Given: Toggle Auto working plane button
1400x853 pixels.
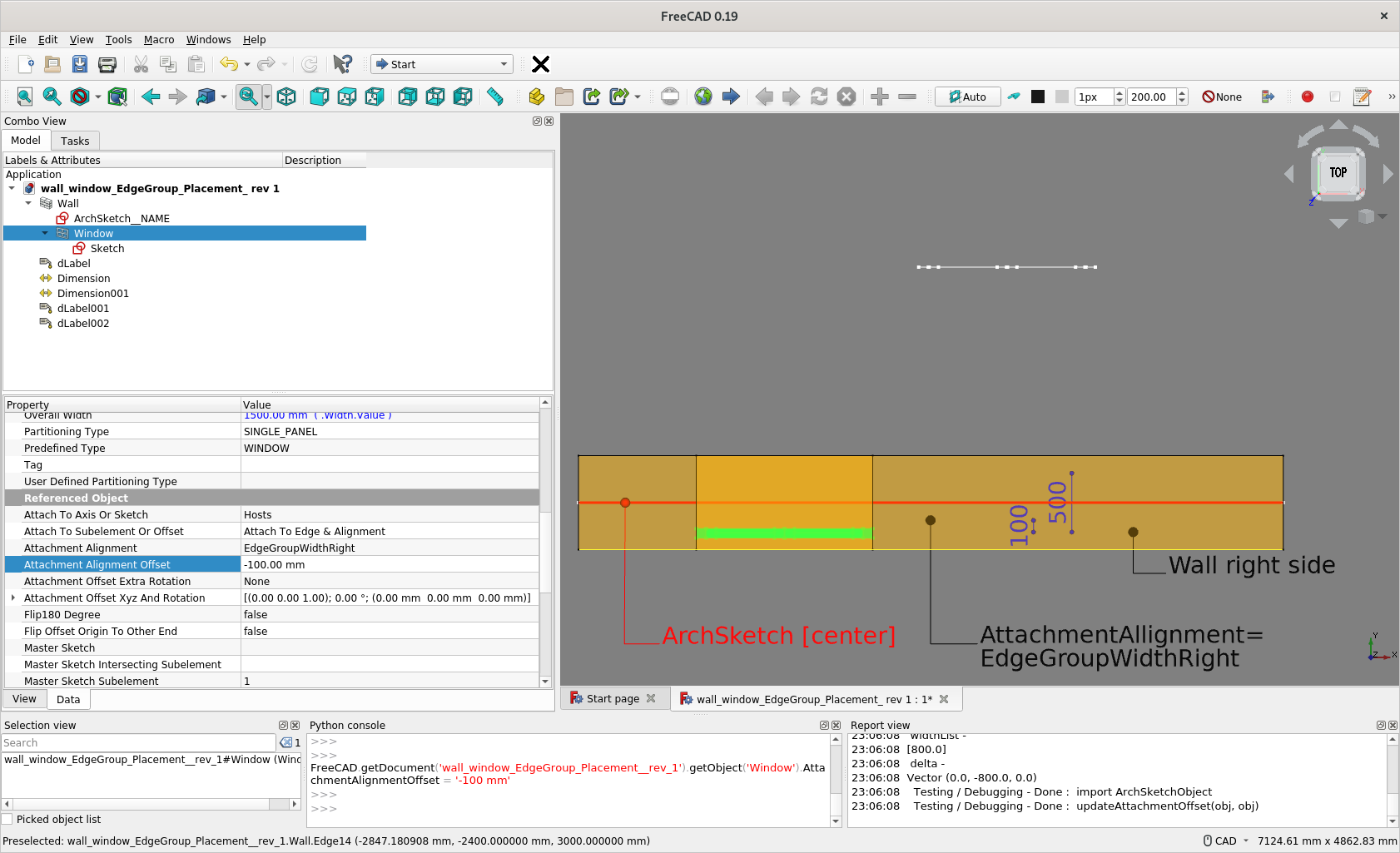Looking at the screenshot, I should point(967,97).
